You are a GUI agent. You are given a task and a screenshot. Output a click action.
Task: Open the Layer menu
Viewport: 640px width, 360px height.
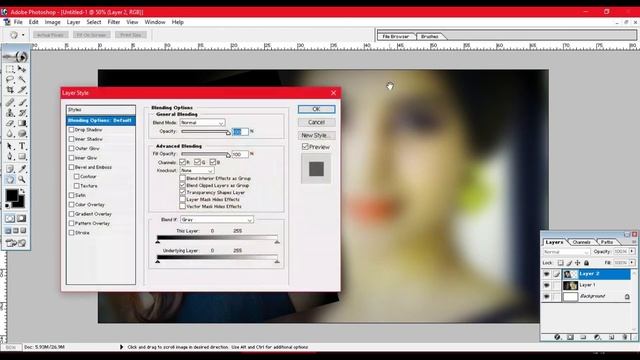[x=73, y=22]
